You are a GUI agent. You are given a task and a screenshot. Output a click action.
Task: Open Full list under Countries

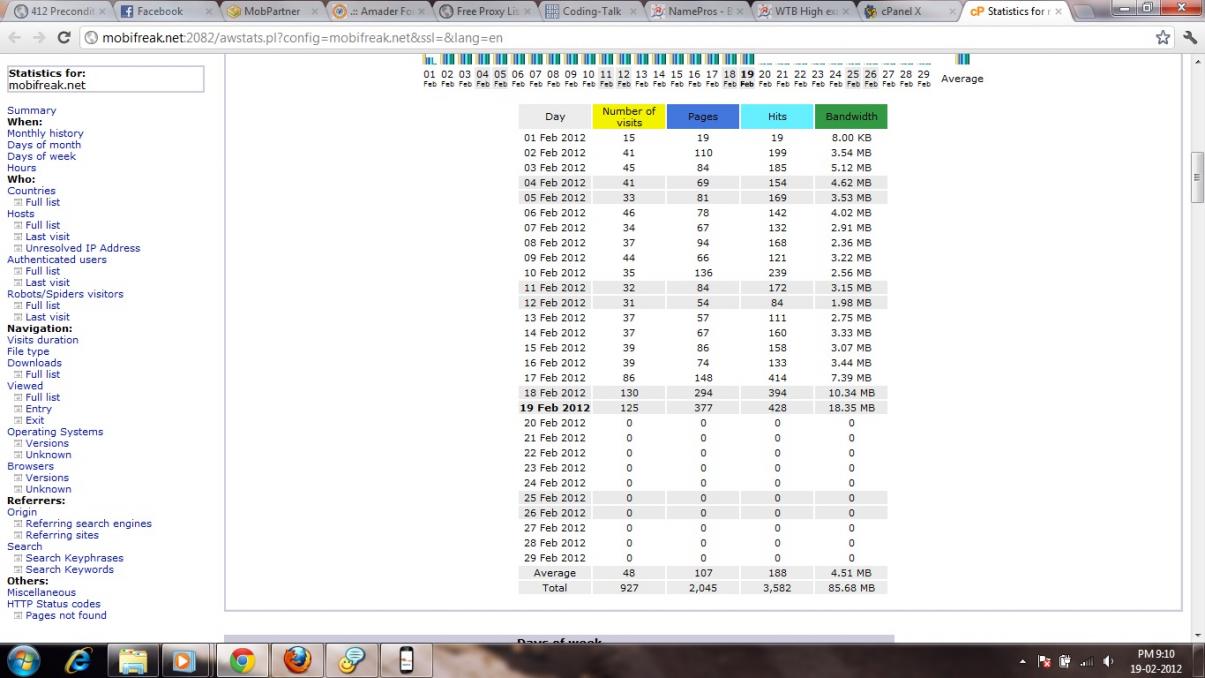click(x=43, y=203)
